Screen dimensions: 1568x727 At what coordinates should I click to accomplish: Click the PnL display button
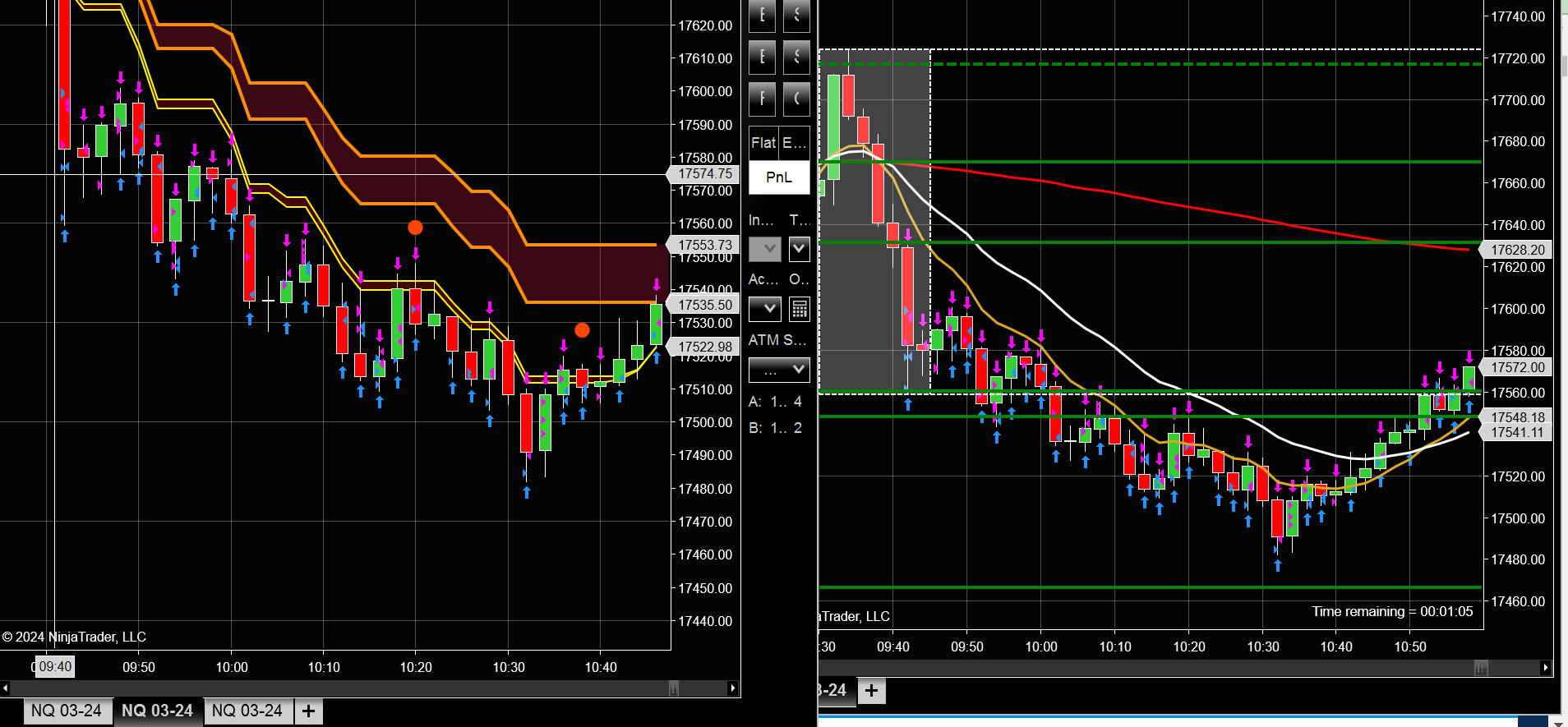[779, 177]
